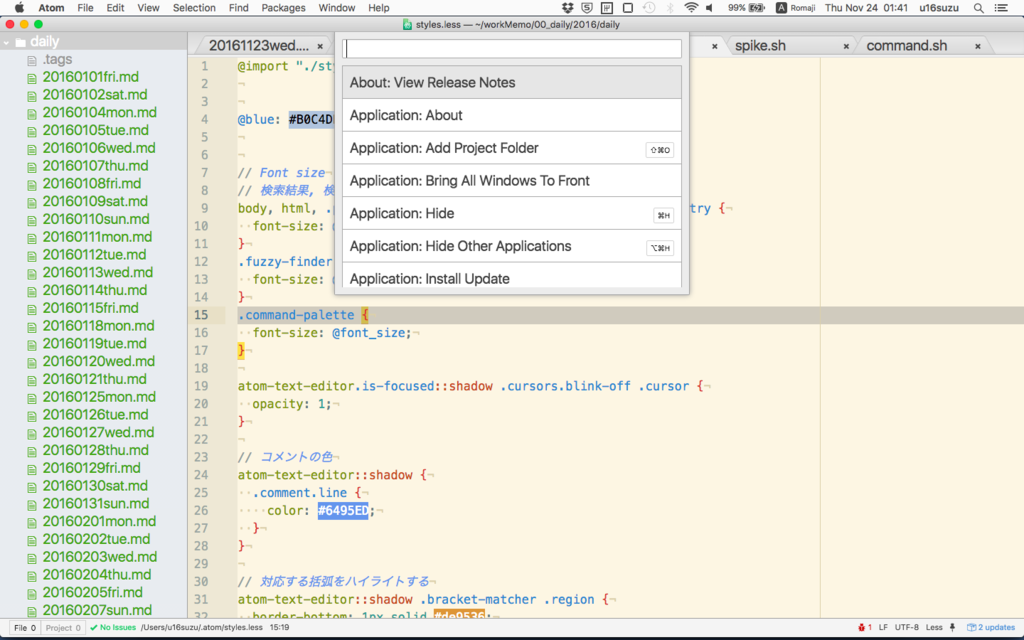Image resolution: width=1024 pixels, height=640 pixels.
Task: Open the Edit menu
Action: coord(116,8)
